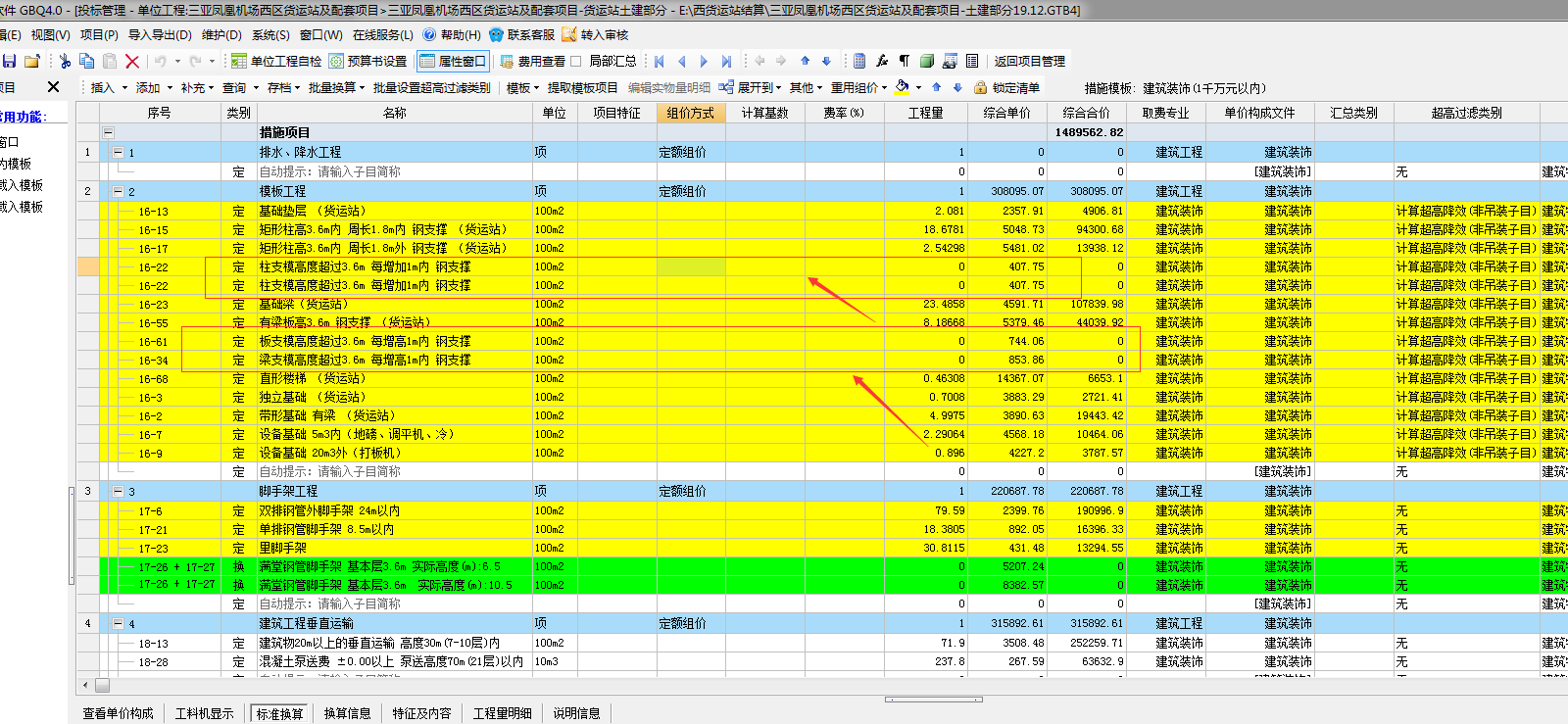Open the 重用组价 dropdown
Screen dimensions: 1568x724
point(859,87)
